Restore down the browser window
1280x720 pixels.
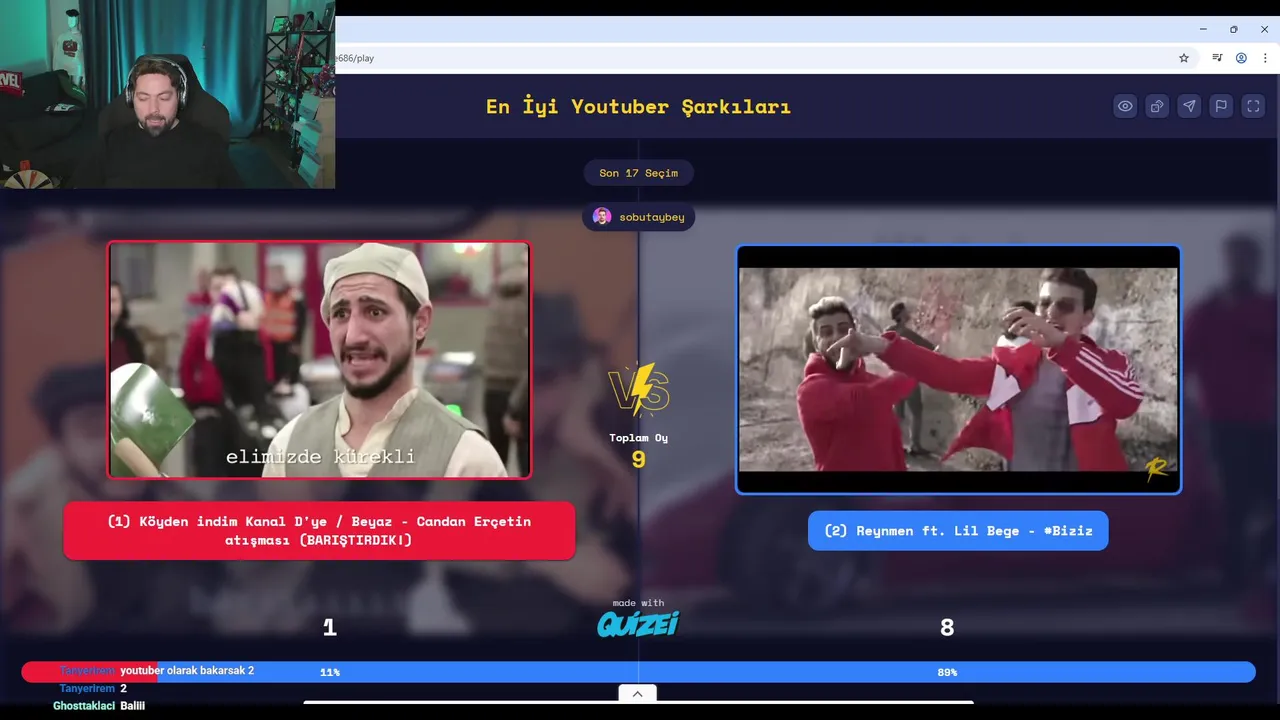pos(1233,29)
